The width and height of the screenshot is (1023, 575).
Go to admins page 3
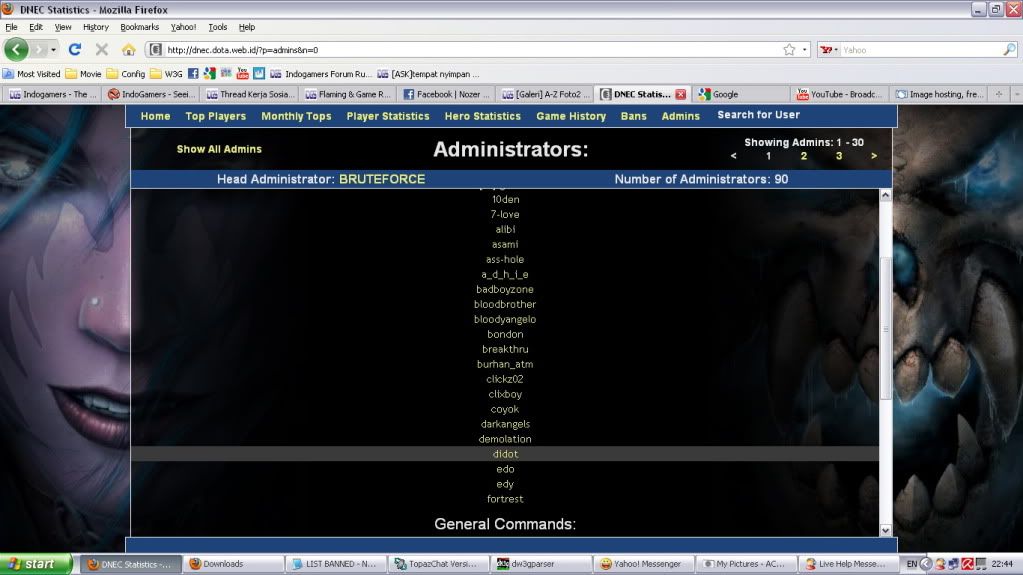point(839,156)
